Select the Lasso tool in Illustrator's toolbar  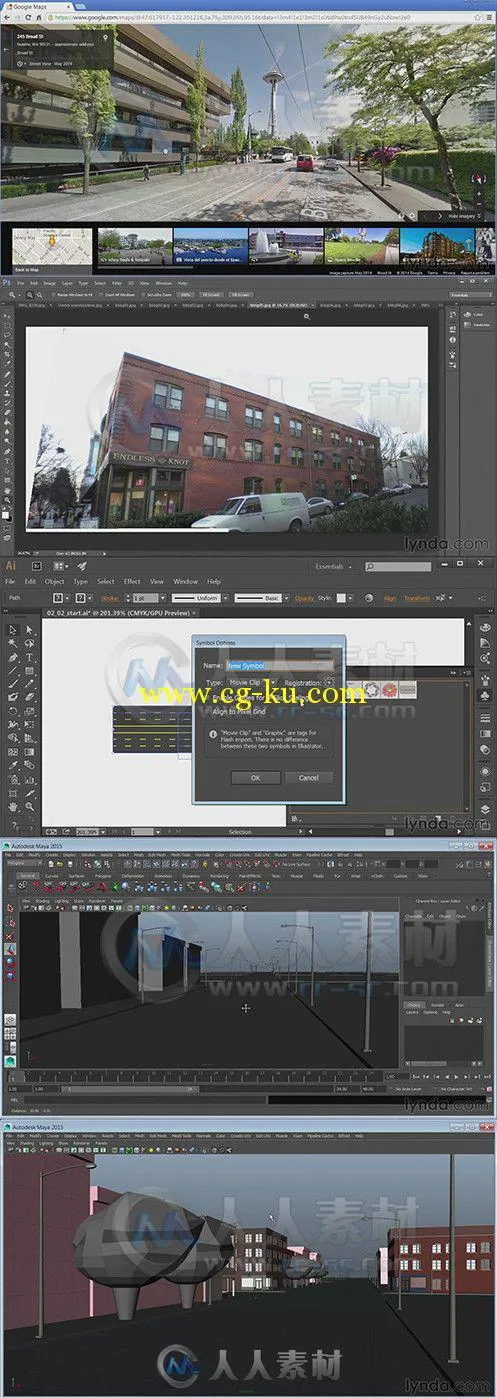click(29, 644)
